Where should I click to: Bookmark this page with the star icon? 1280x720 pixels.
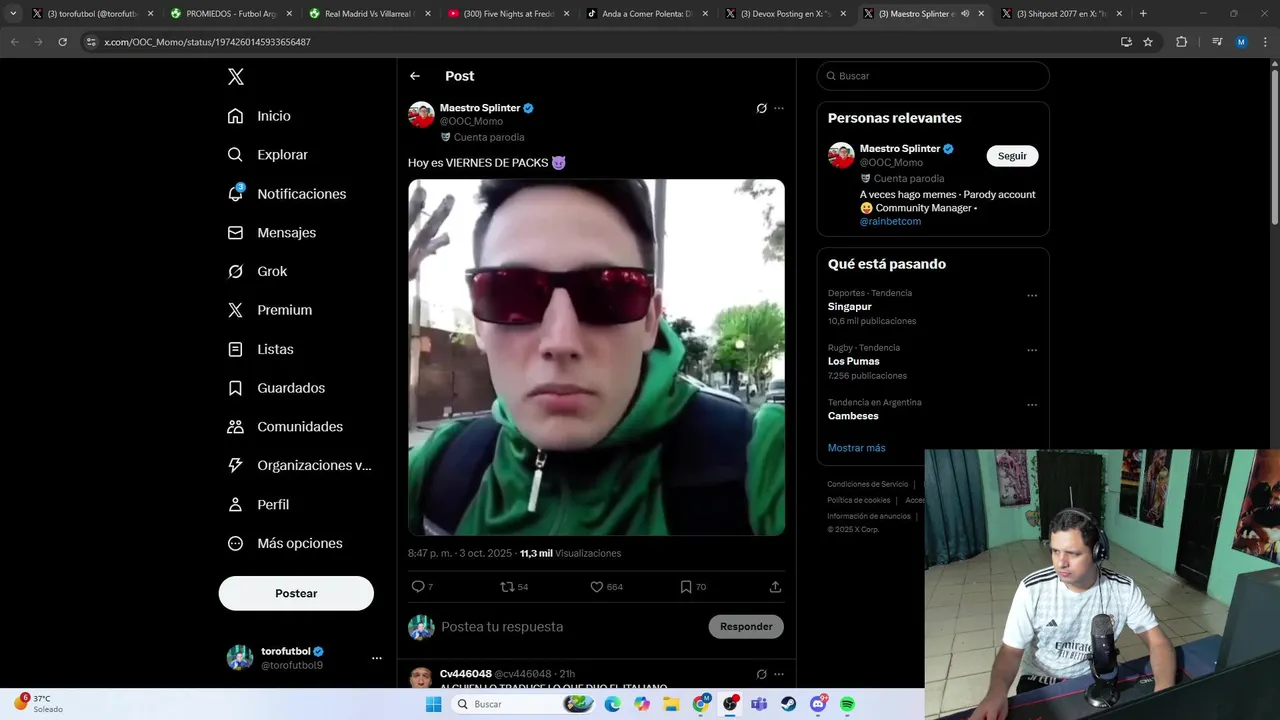pos(1148,42)
